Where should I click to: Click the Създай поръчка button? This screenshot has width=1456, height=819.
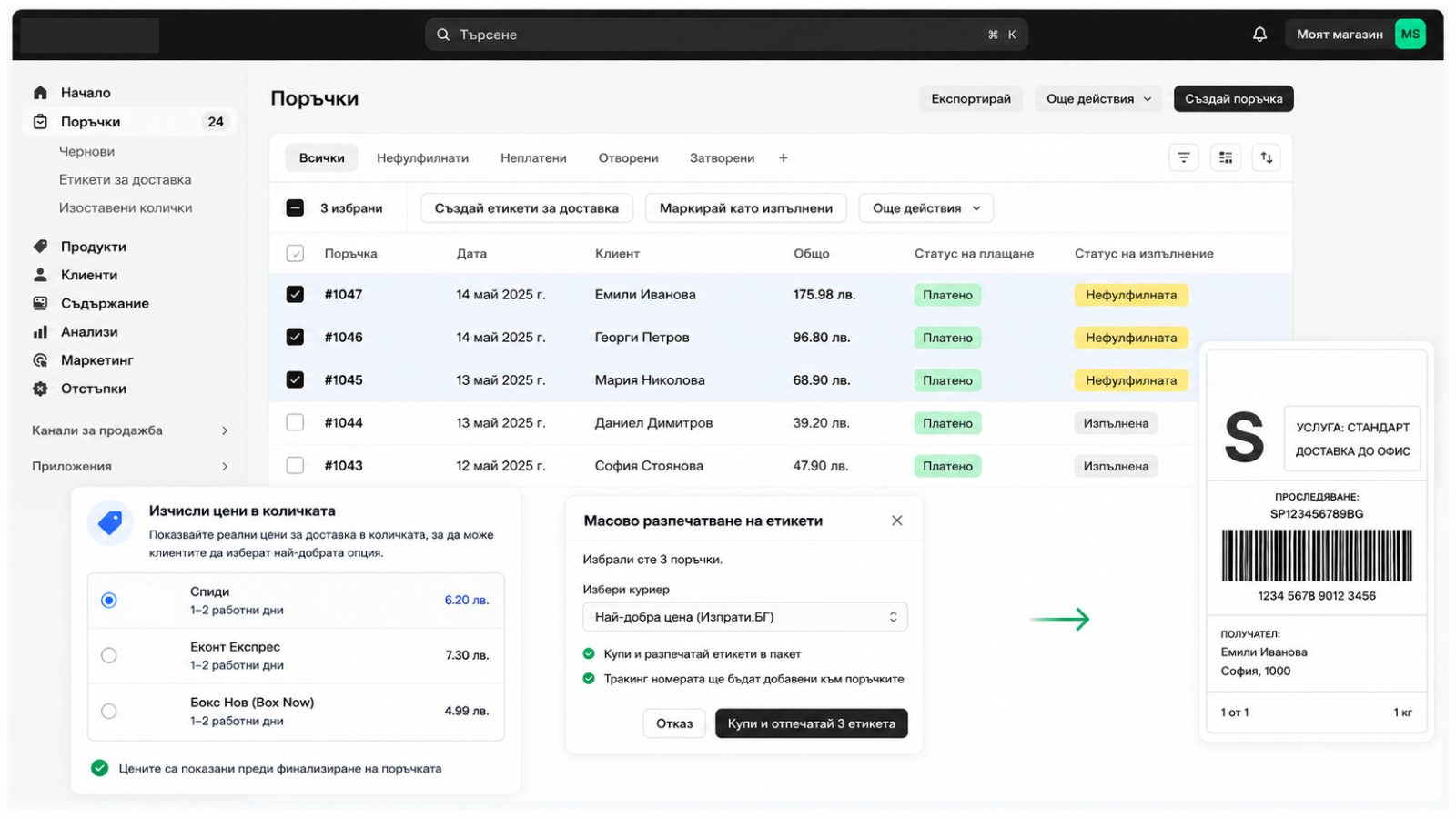point(1233,98)
